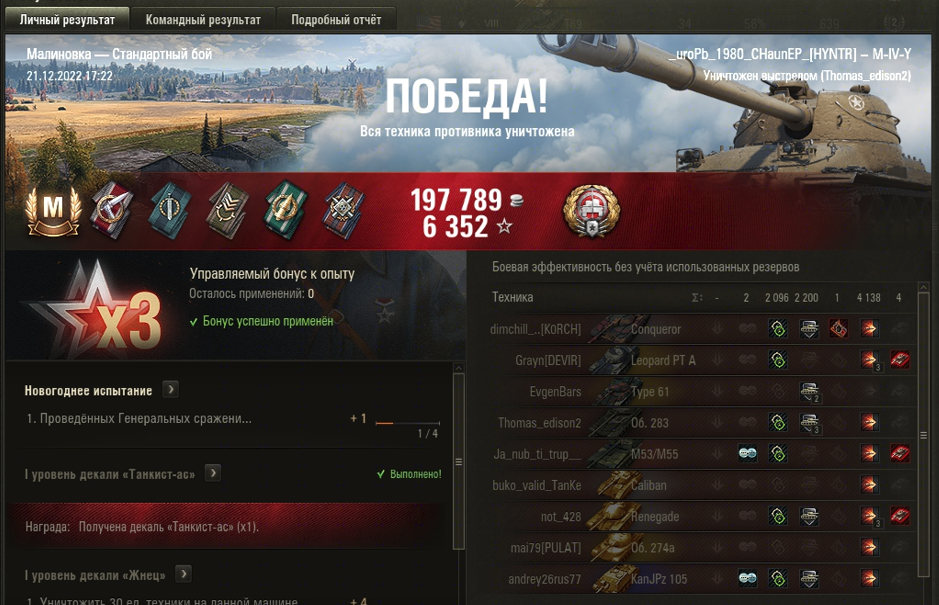Click the plaid crosshair ribbon award icon
The height and width of the screenshot is (605, 939).
[343, 211]
